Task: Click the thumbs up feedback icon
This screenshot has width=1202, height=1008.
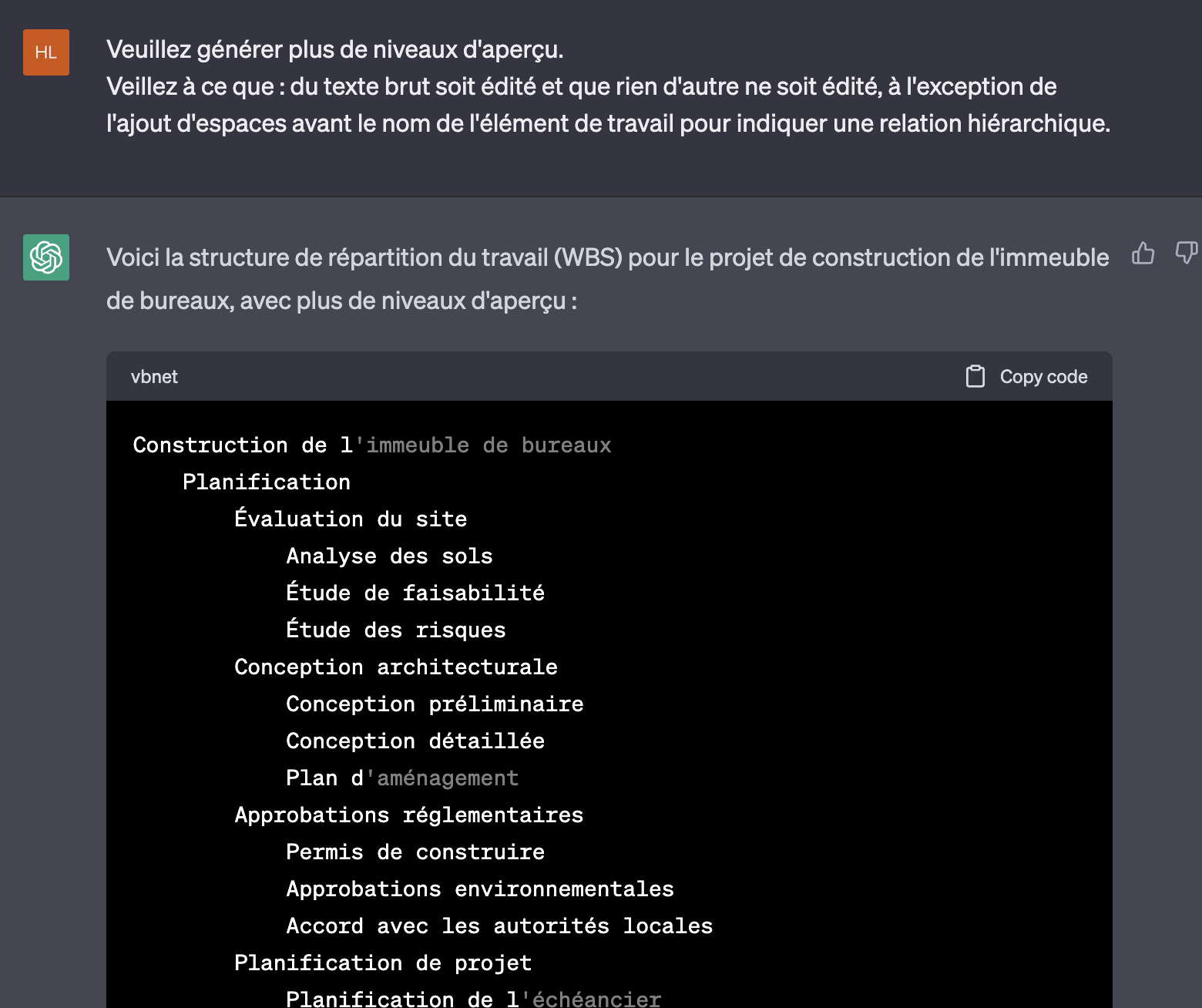Action: (1143, 254)
